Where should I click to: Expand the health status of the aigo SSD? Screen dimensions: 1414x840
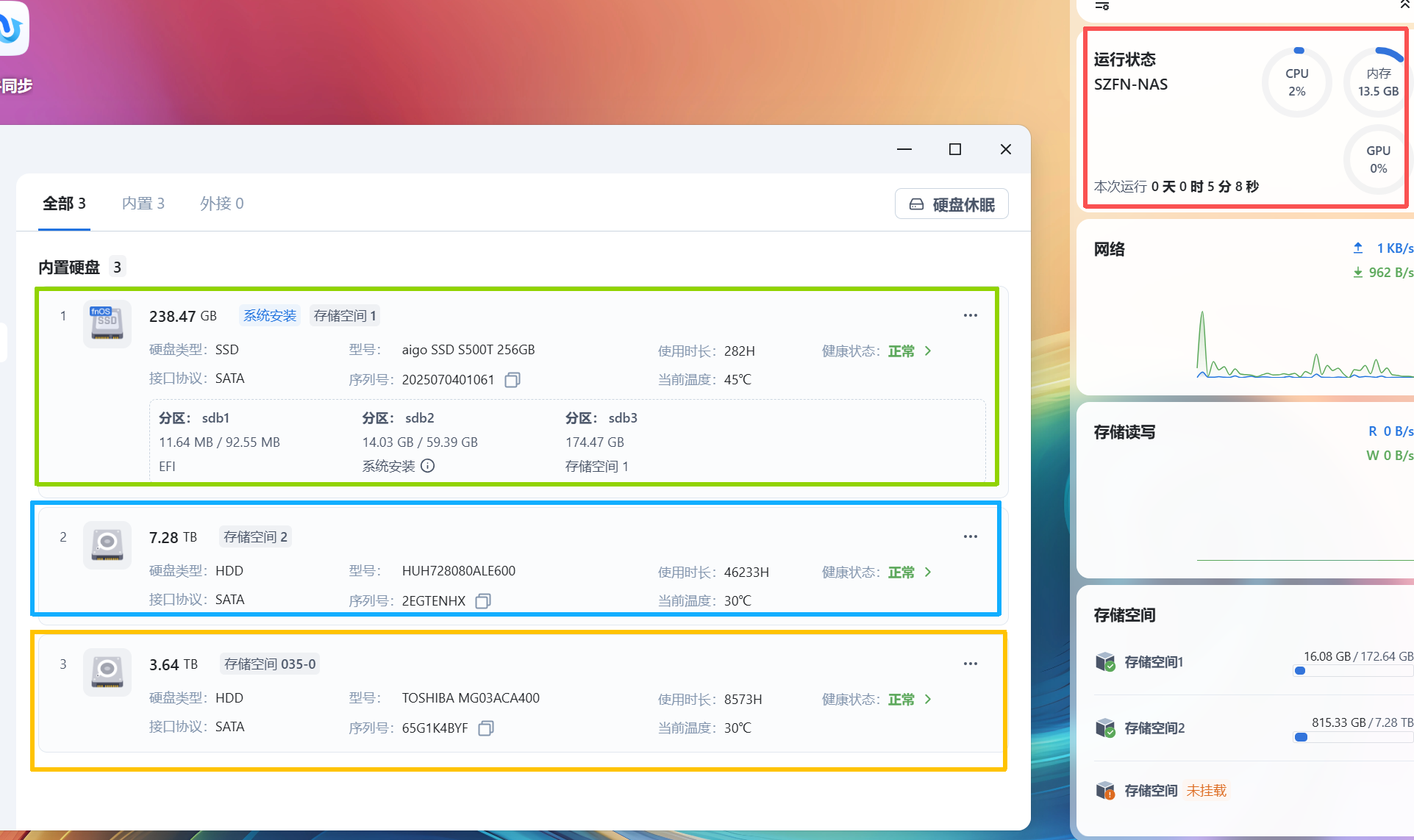click(928, 351)
